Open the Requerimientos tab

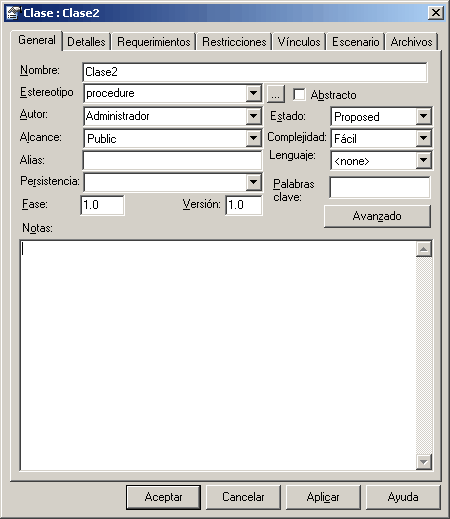tap(154, 42)
